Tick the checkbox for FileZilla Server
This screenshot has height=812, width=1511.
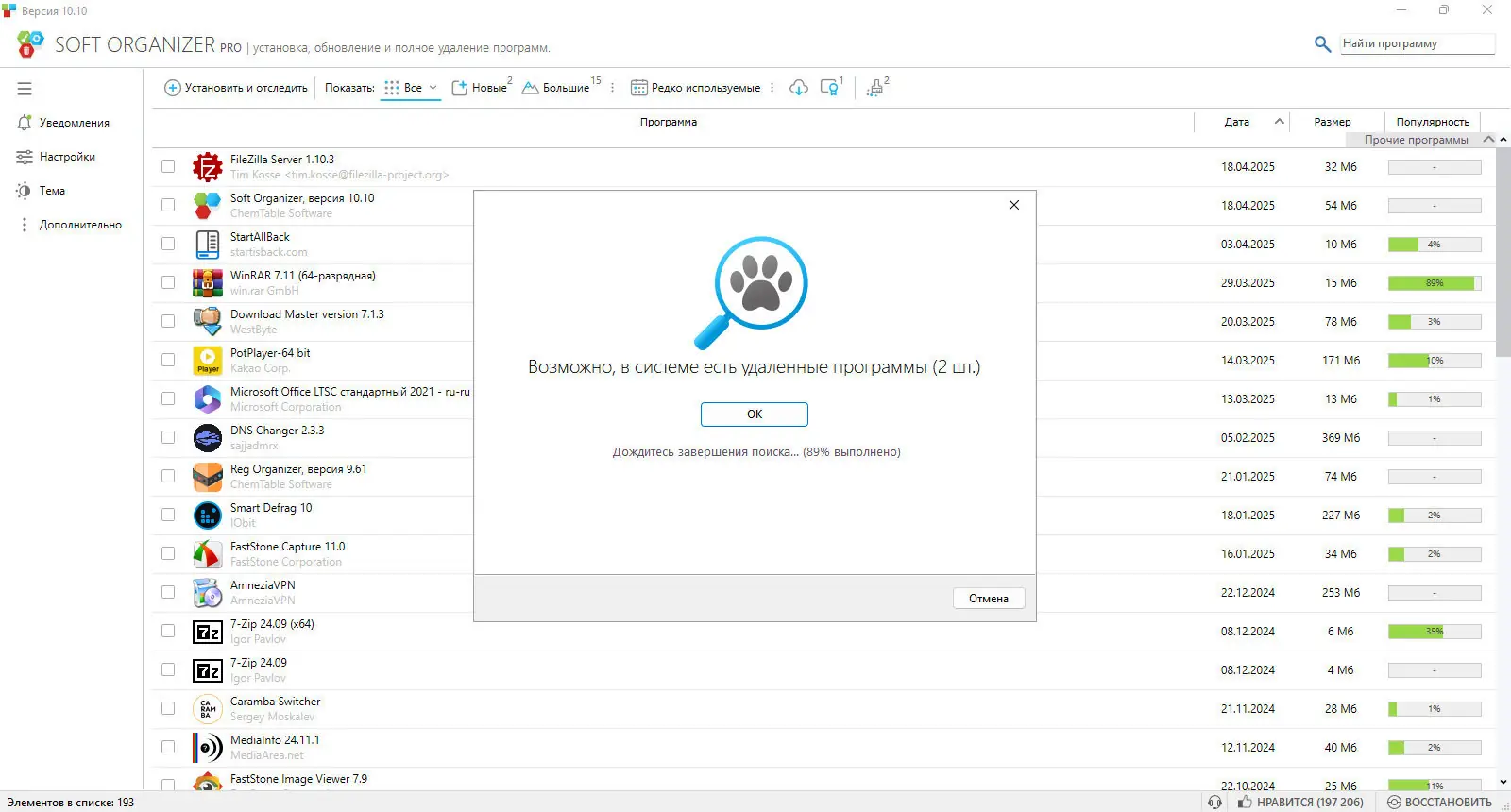point(168,167)
